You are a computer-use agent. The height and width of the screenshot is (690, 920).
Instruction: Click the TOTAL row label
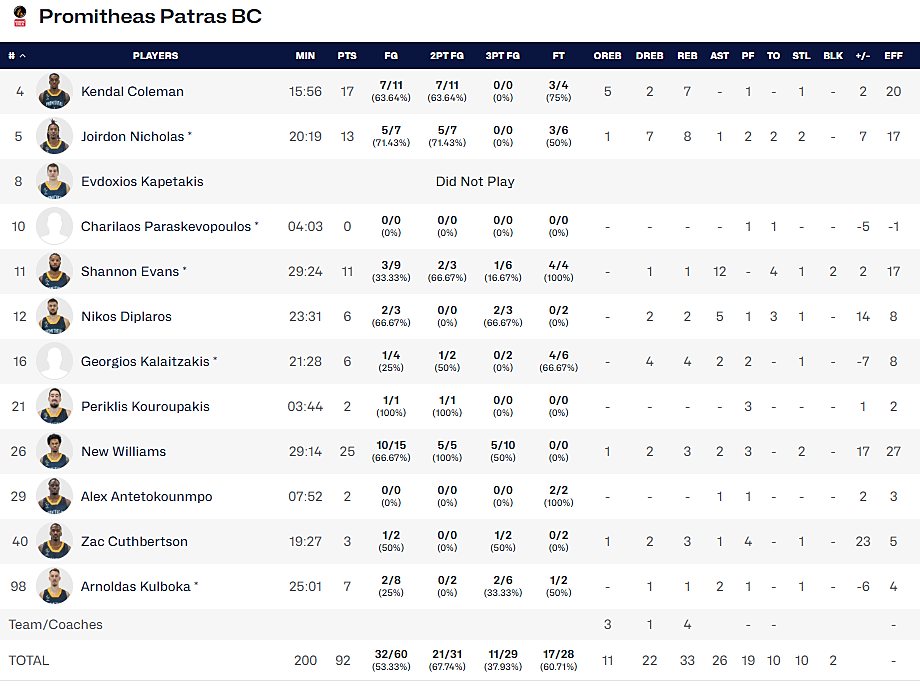tap(28, 661)
